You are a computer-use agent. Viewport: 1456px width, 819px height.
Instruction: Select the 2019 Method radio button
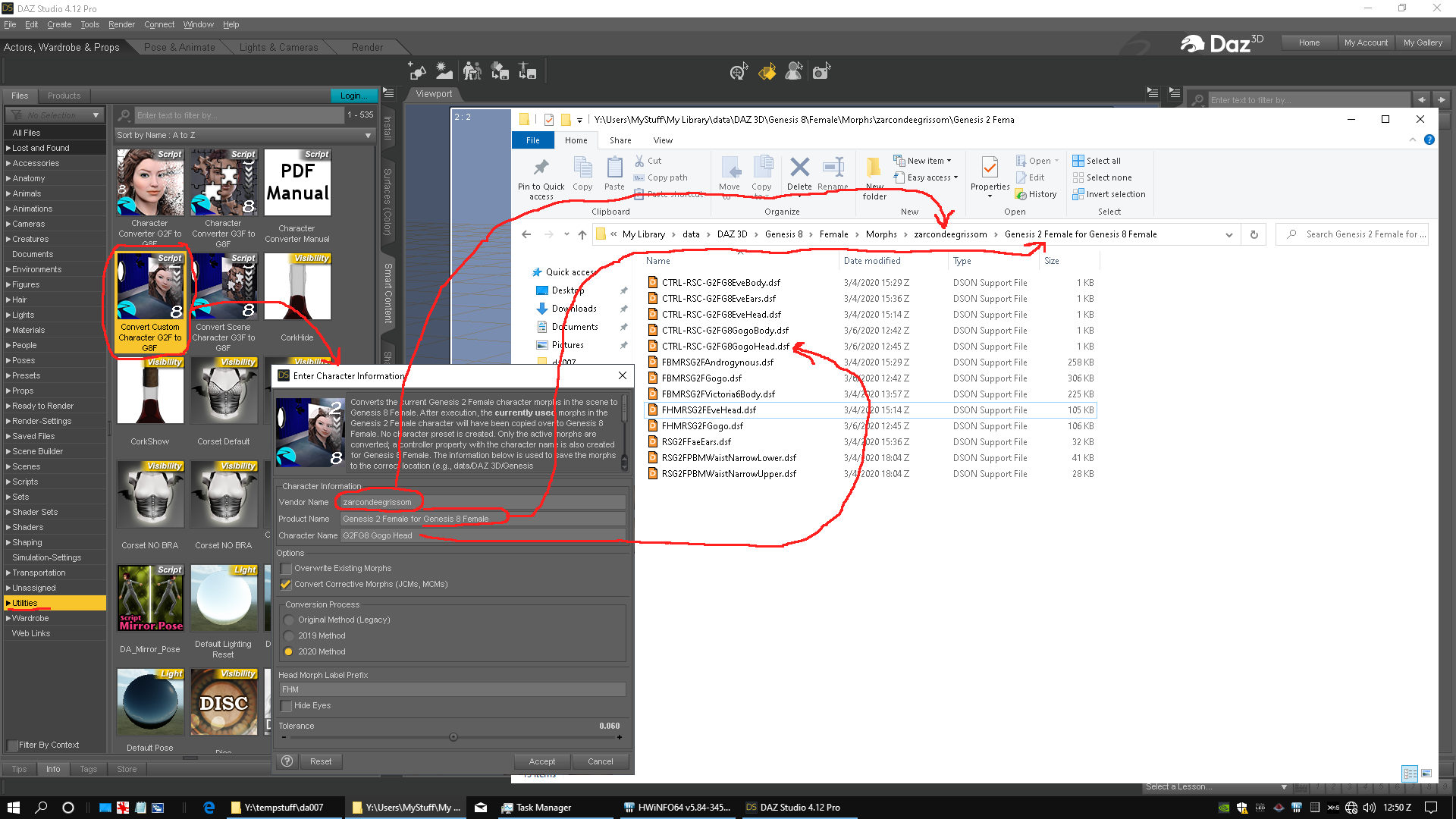click(x=289, y=635)
